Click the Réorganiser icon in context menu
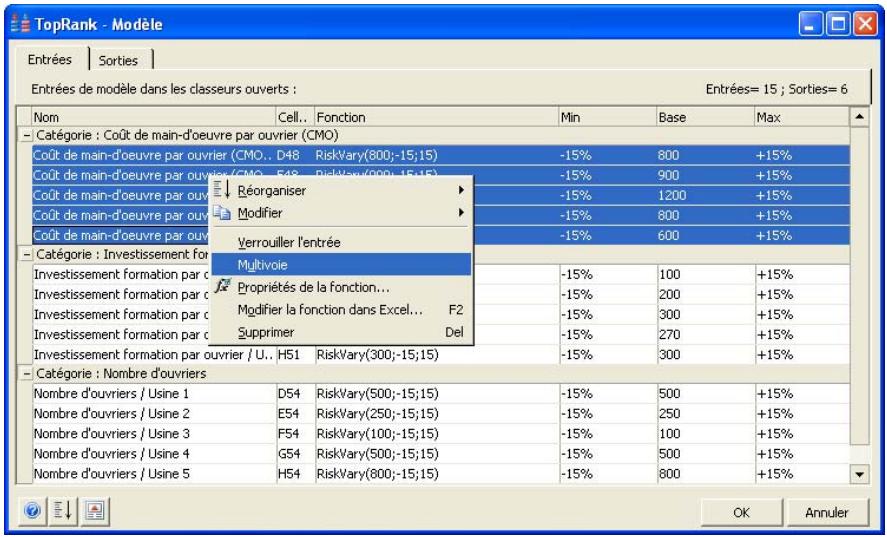Image resolution: width=887 pixels, height=537 pixels. click(x=222, y=190)
